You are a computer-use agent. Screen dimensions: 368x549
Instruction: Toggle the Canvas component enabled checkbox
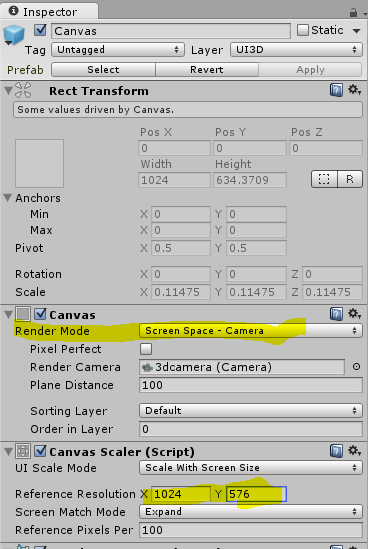tap(40, 314)
